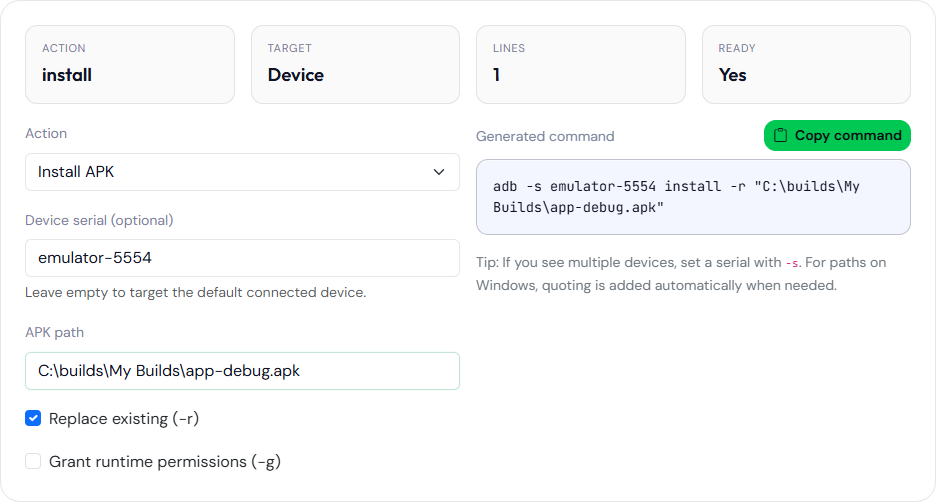Image resolution: width=936 pixels, height=503 pixels.
Task: Click the APK path field label
Action: point(54,332)
